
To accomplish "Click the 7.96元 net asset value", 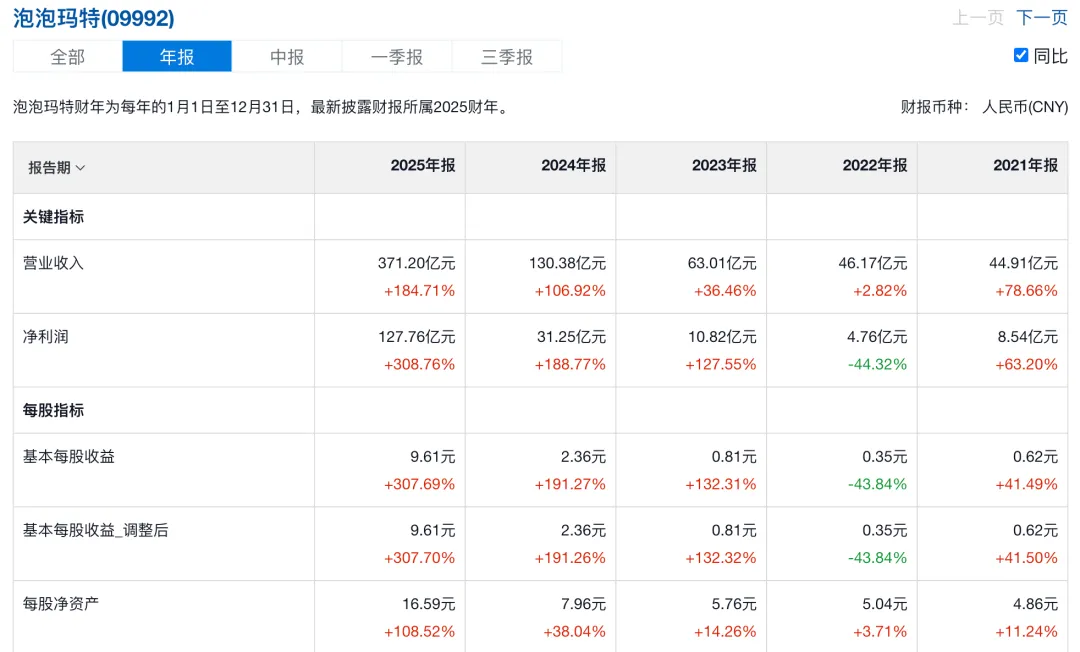I will pyautogui.click(x=583, y=604).
